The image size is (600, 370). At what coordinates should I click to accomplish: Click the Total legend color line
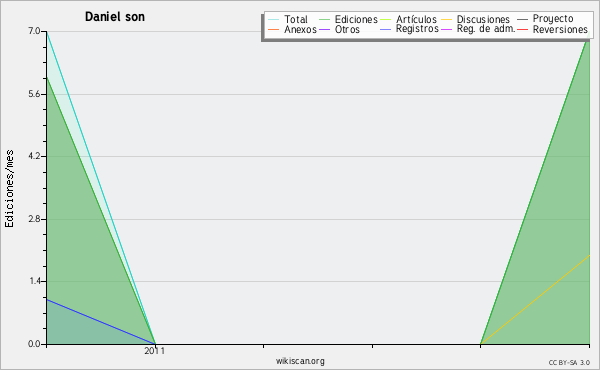(274, 20)
